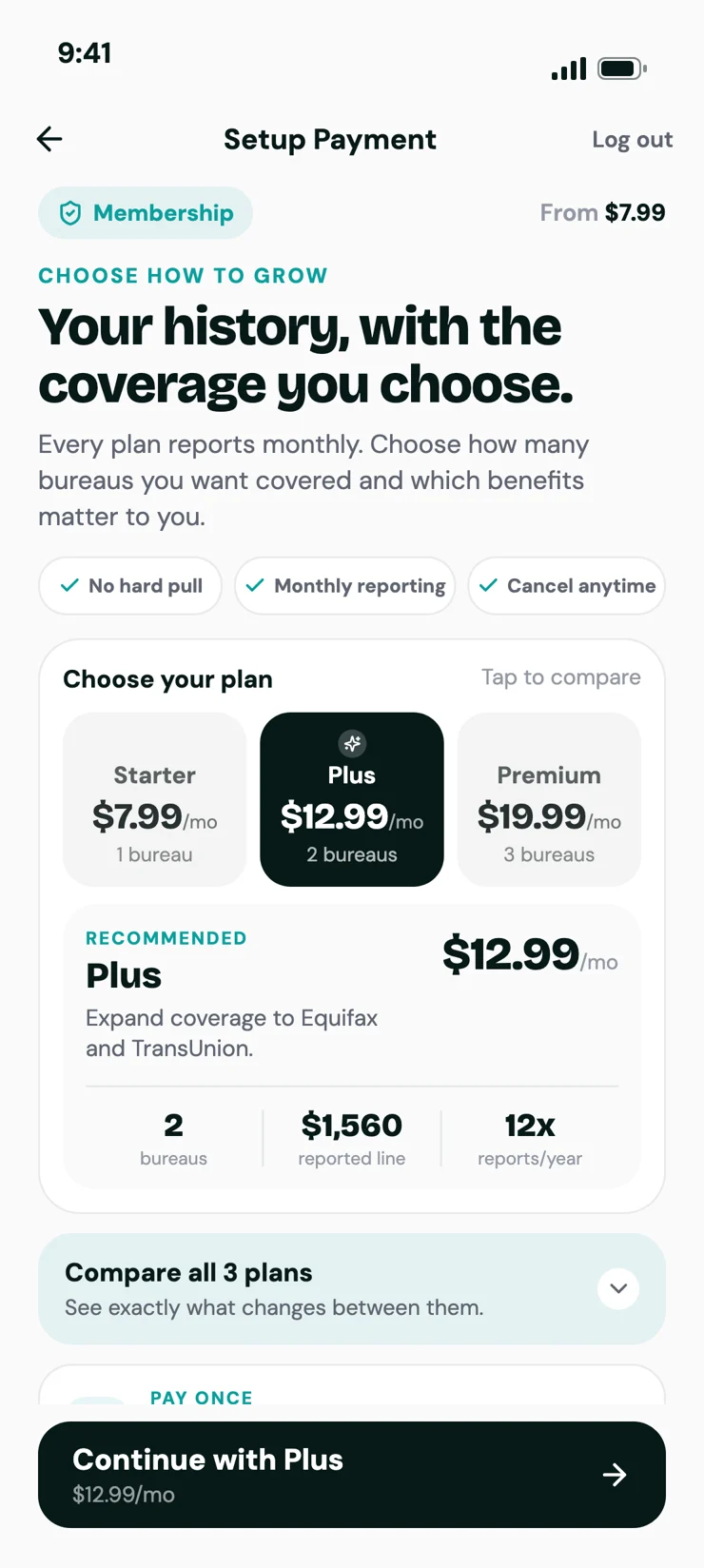Screen dimensions: 704x1568
Task: Tap the battery icon in status bar
Action: [x=622, y=69]
